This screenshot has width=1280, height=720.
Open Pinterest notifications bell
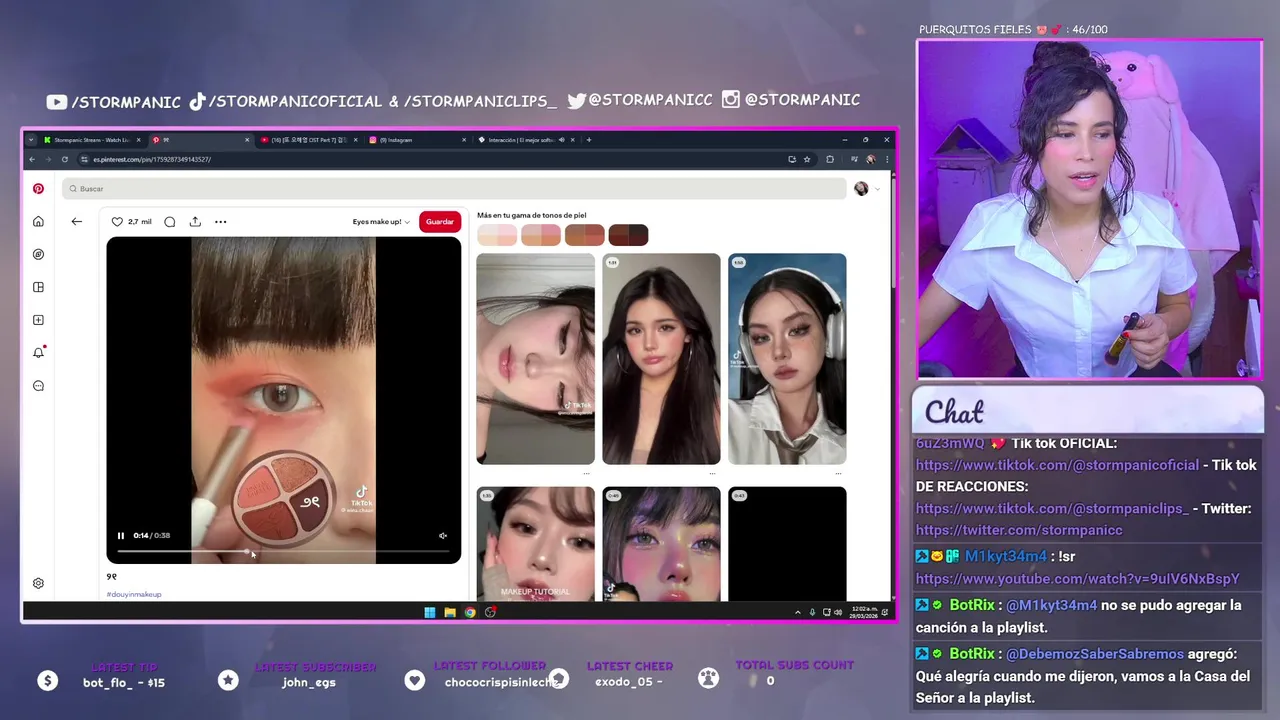(x=38, y=352)
